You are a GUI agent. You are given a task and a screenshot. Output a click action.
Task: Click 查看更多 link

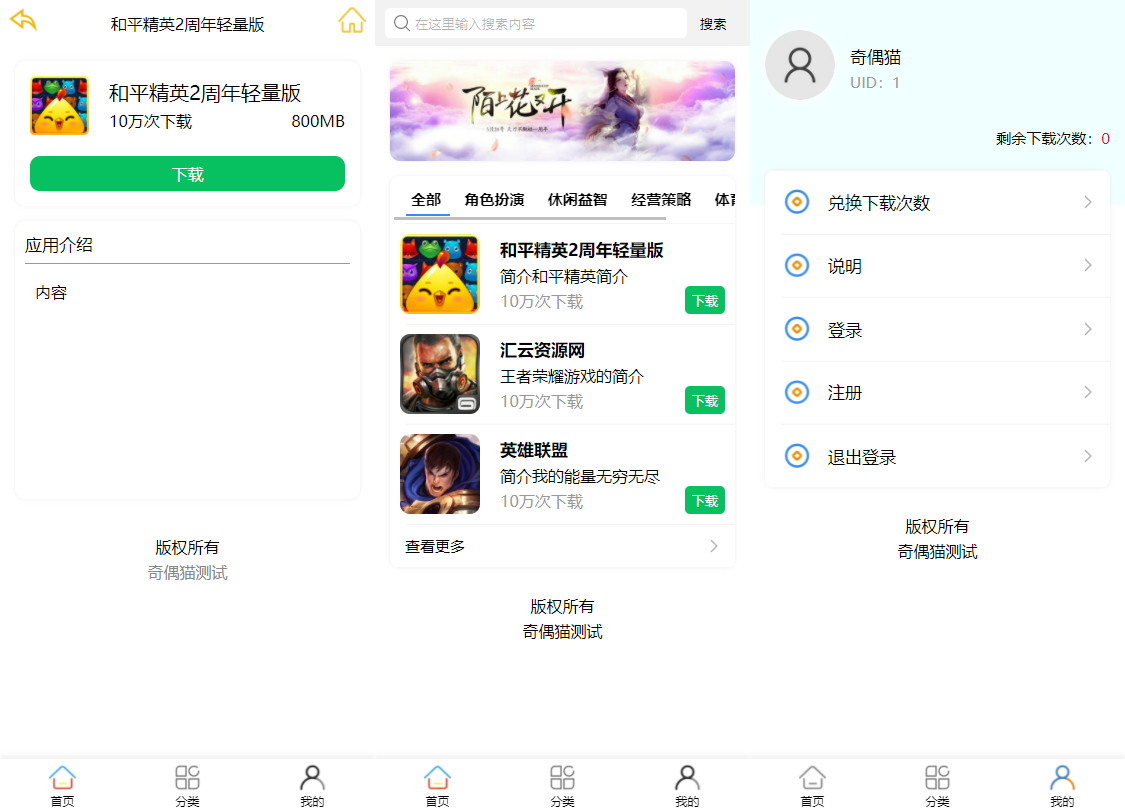[435, 547]
